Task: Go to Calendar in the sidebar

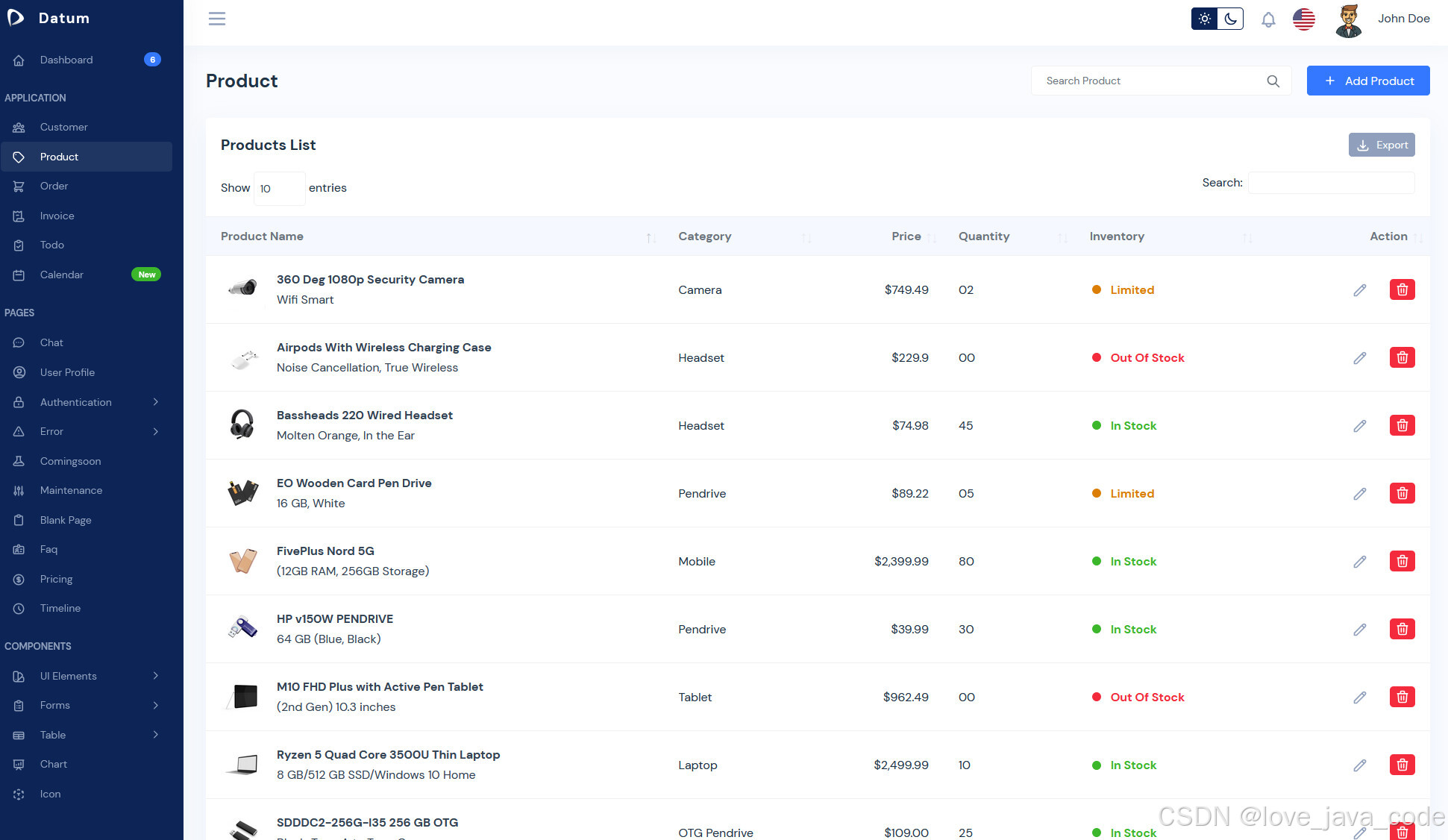Action: point(61,275)
